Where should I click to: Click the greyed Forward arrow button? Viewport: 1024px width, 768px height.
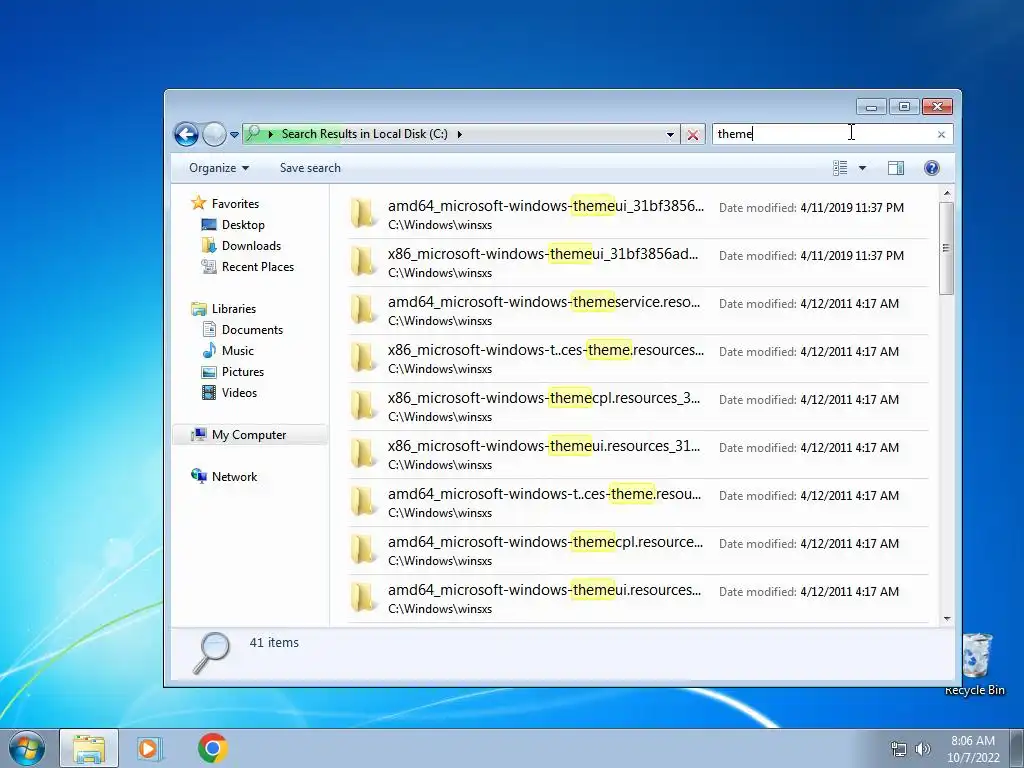(214, 135)
